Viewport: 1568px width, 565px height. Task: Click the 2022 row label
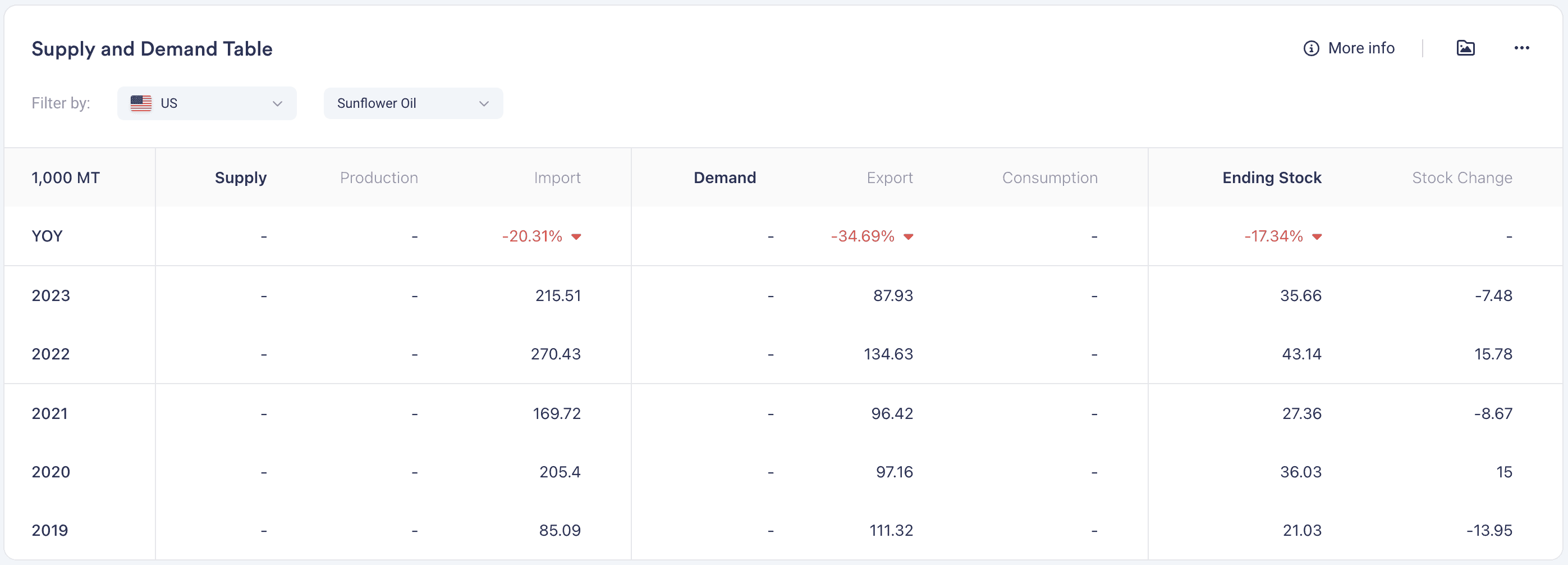[x=51, y=354]
